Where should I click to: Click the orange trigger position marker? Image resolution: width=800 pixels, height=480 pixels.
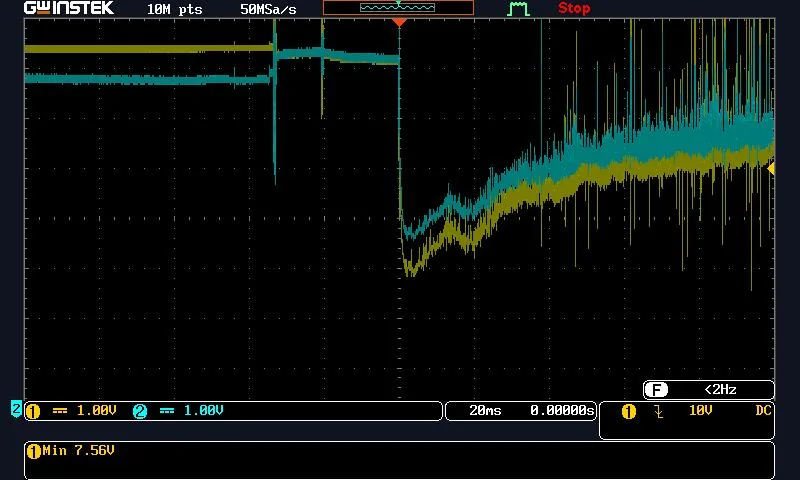point(399,22)
